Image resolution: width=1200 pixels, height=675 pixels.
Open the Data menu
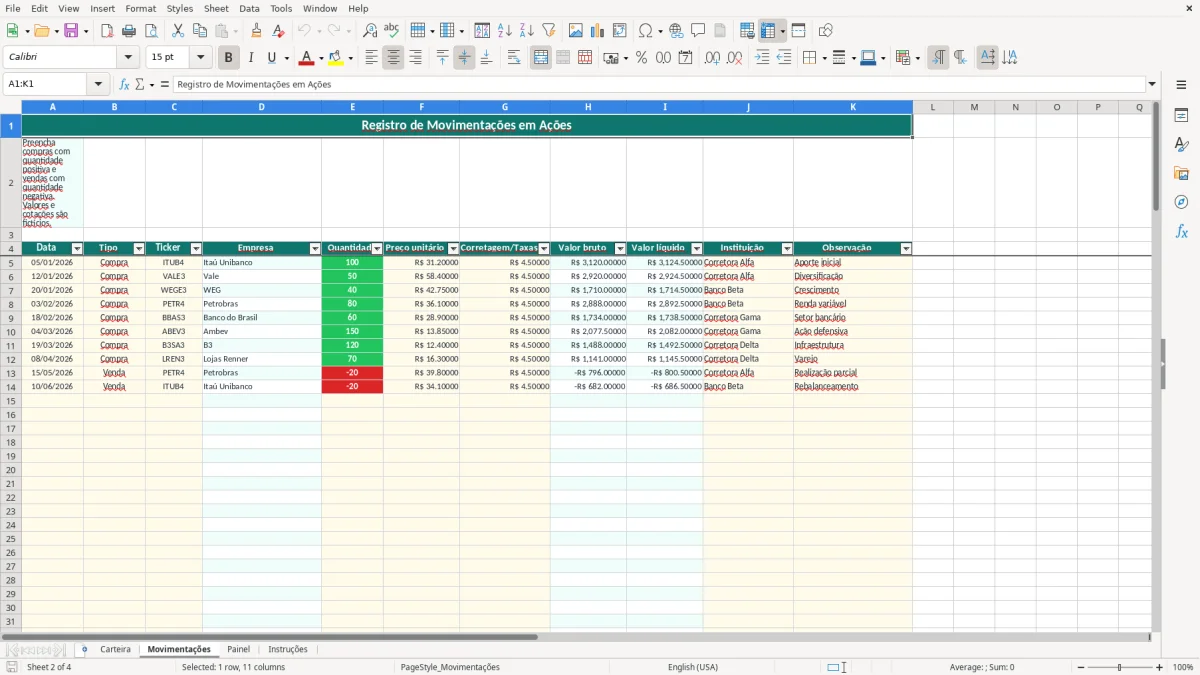[249, 8]
